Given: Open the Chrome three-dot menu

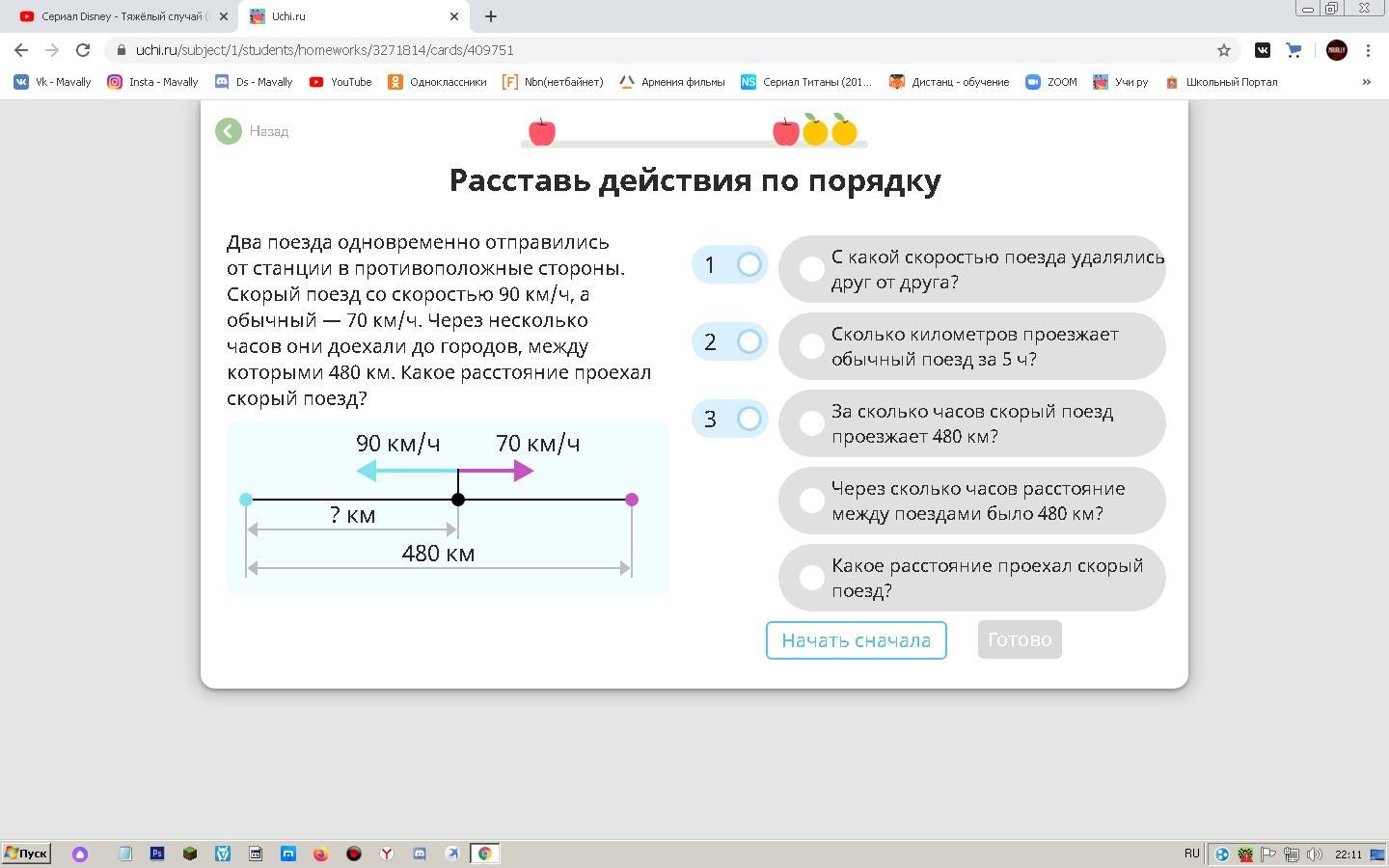Looking at the screenshot, I should point(1368,50).
